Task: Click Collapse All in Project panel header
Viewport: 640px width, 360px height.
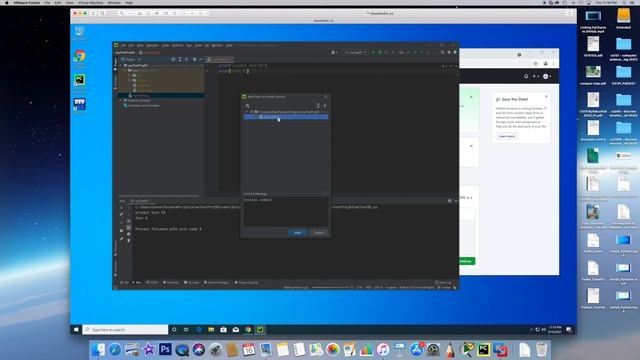Action: (187, 60)
